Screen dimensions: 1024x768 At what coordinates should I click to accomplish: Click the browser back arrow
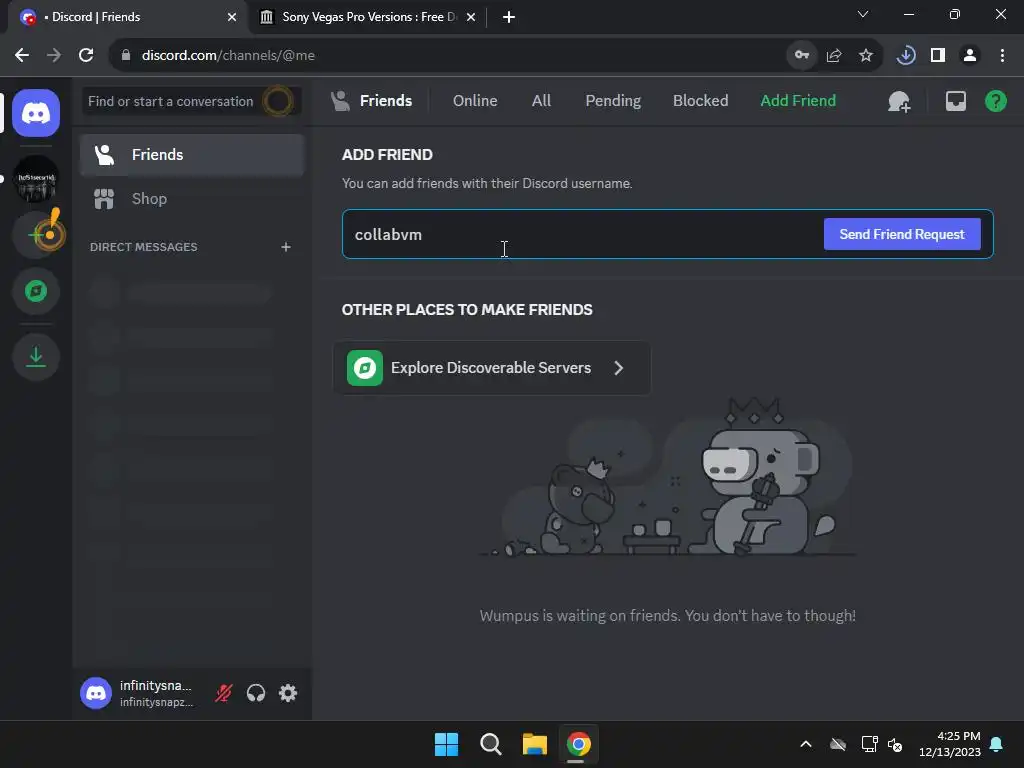tap(22, 56)
